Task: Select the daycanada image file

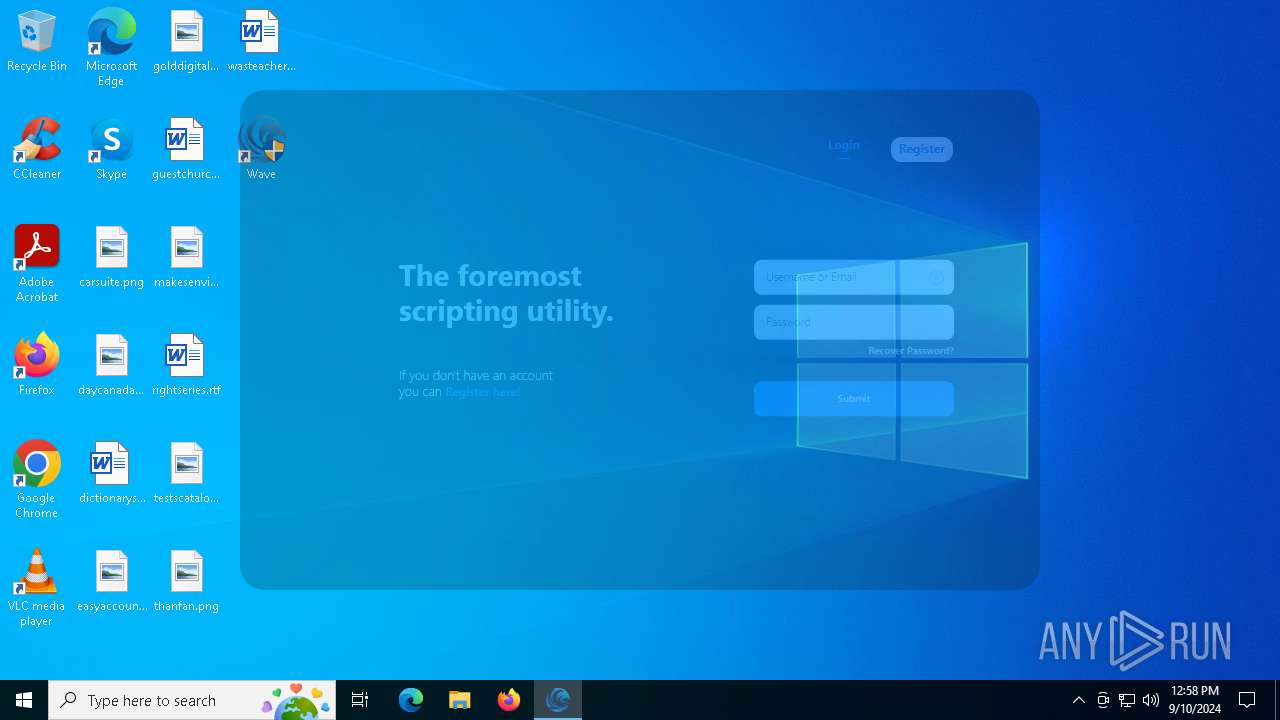Action: pos(111,365)
